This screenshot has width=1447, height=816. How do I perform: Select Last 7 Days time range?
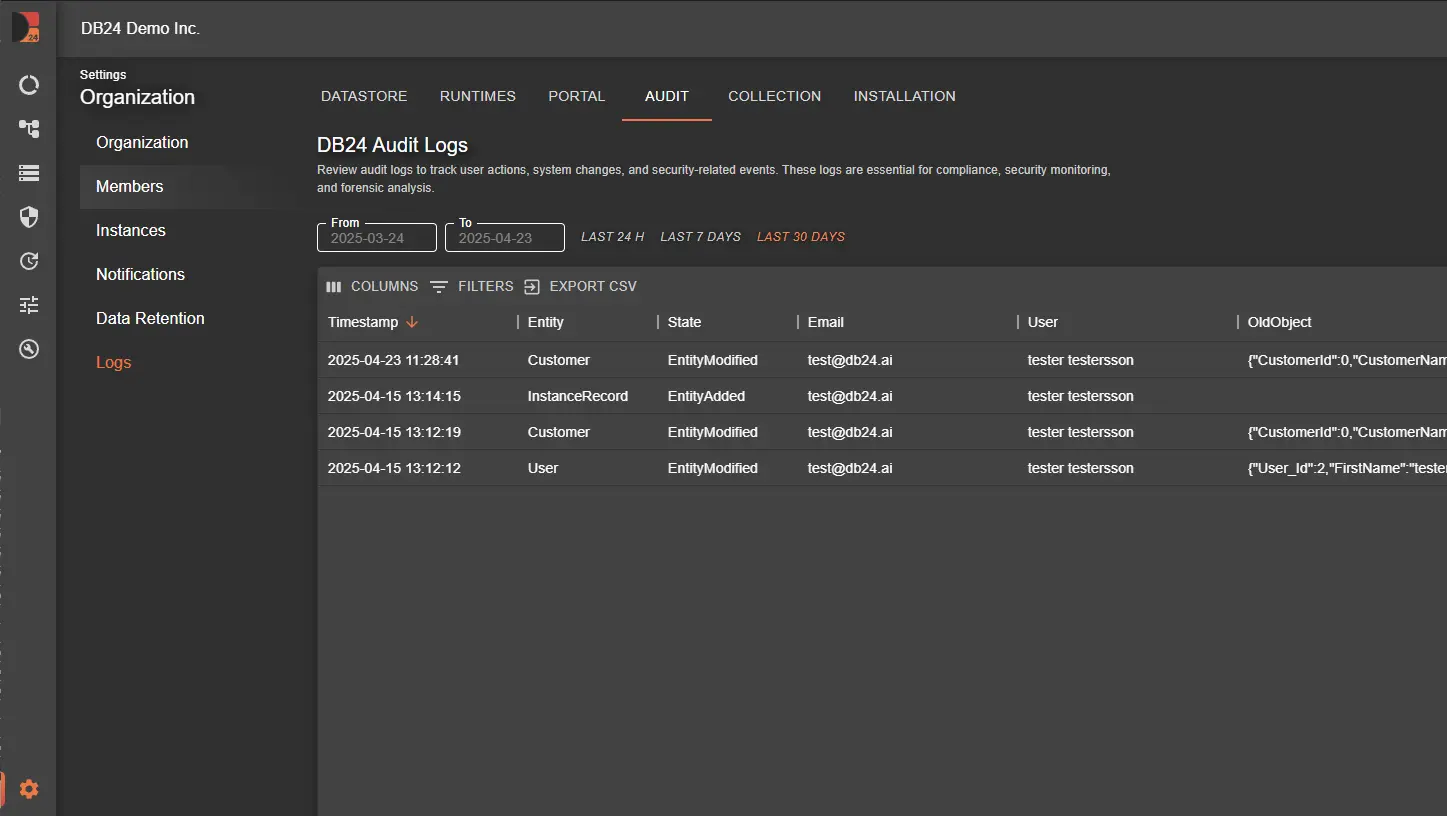click(x=700, y=237)
